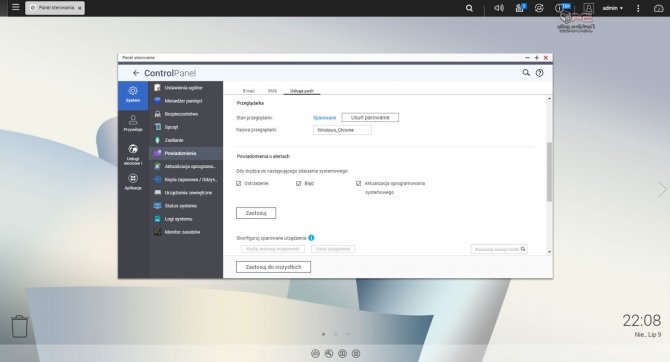Click the content area vertical scrollbar thumb

(549, 172)
